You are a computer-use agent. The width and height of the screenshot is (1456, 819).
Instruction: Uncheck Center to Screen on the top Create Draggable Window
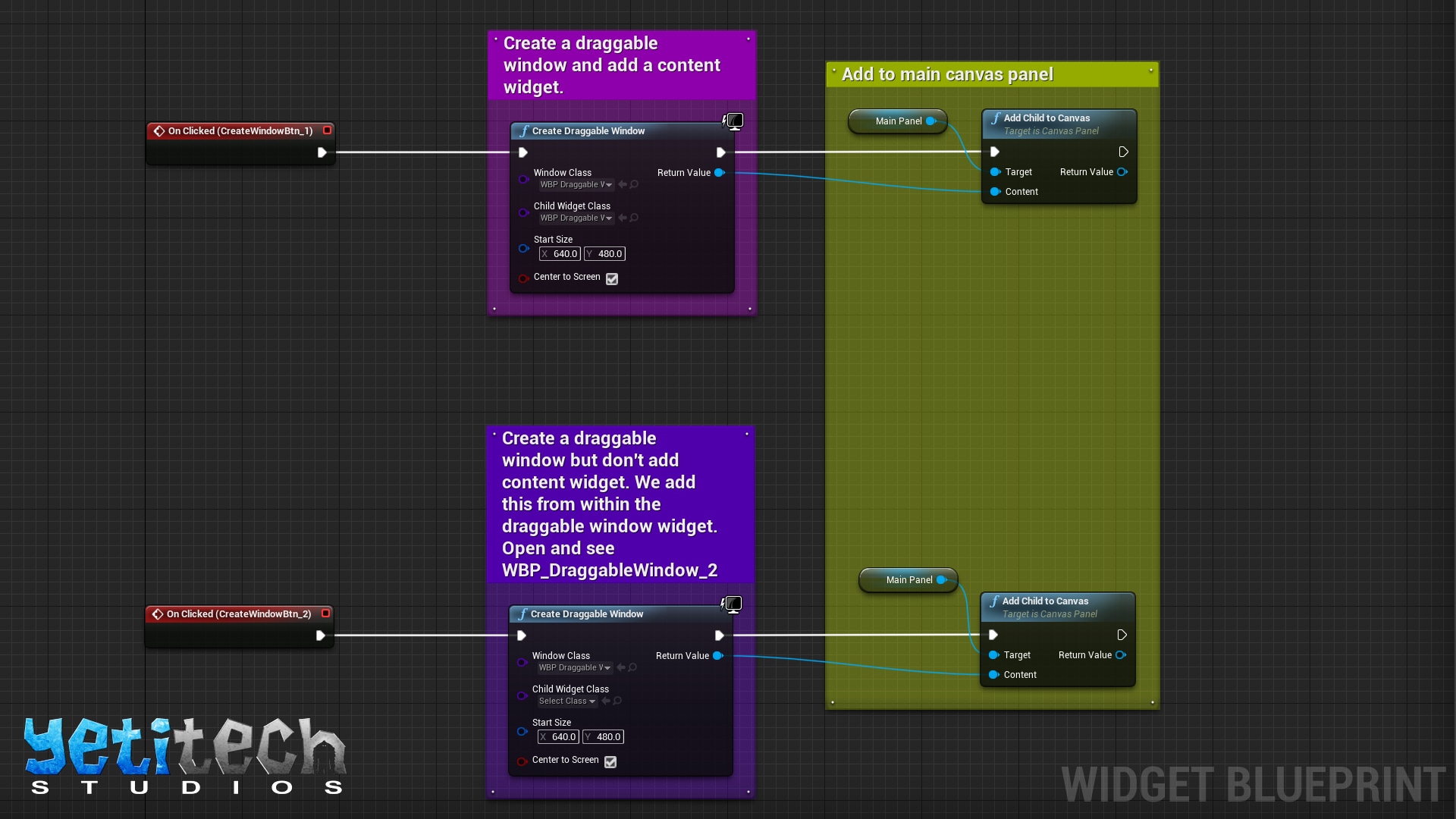coord(612,279)
